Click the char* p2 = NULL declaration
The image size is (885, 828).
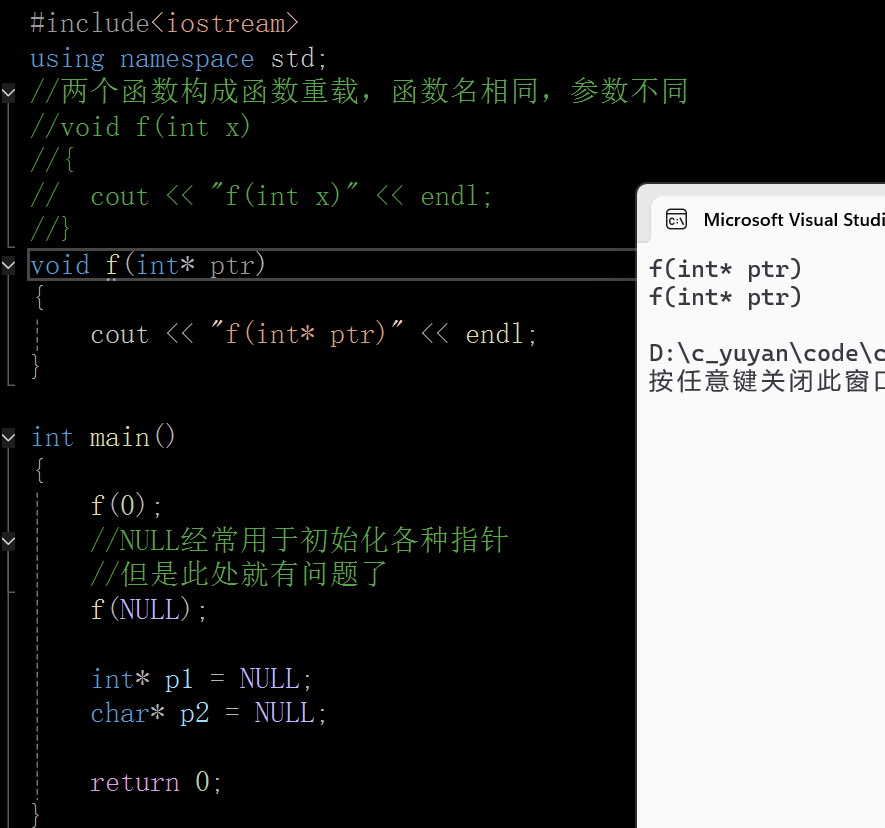(x=209, y=713)
